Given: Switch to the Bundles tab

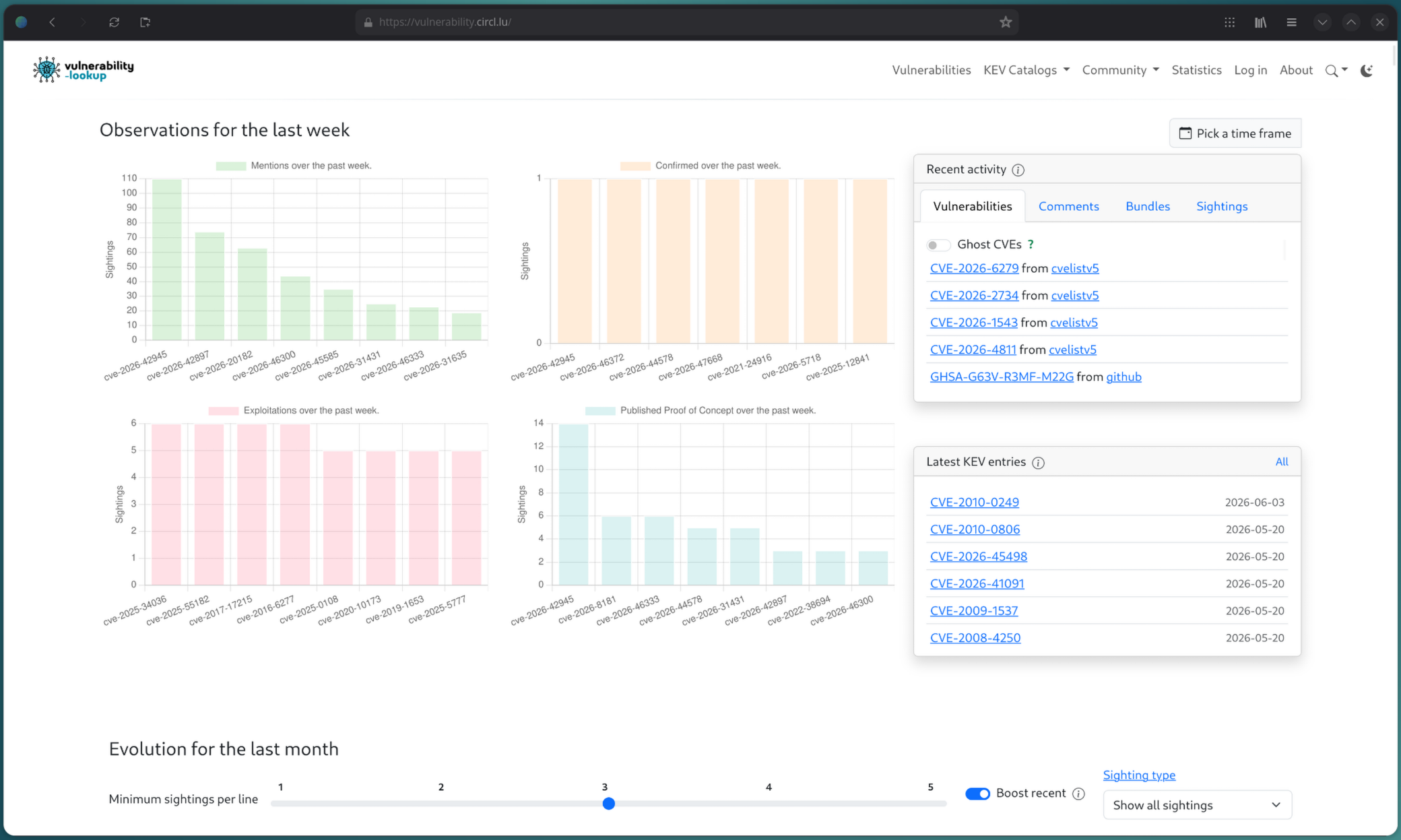Looking at the screenshot, I should point(1147,206).
